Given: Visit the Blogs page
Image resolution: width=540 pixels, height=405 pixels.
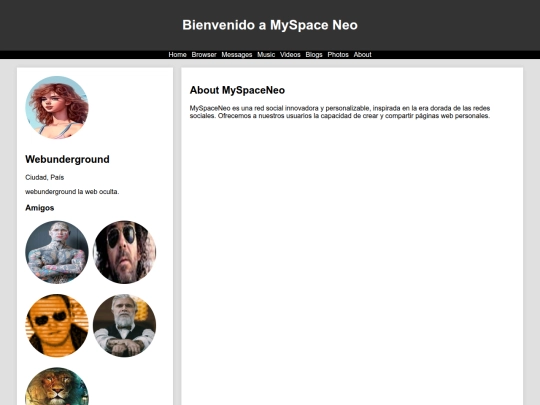Looking at the screenshot, I should [314, 55].
